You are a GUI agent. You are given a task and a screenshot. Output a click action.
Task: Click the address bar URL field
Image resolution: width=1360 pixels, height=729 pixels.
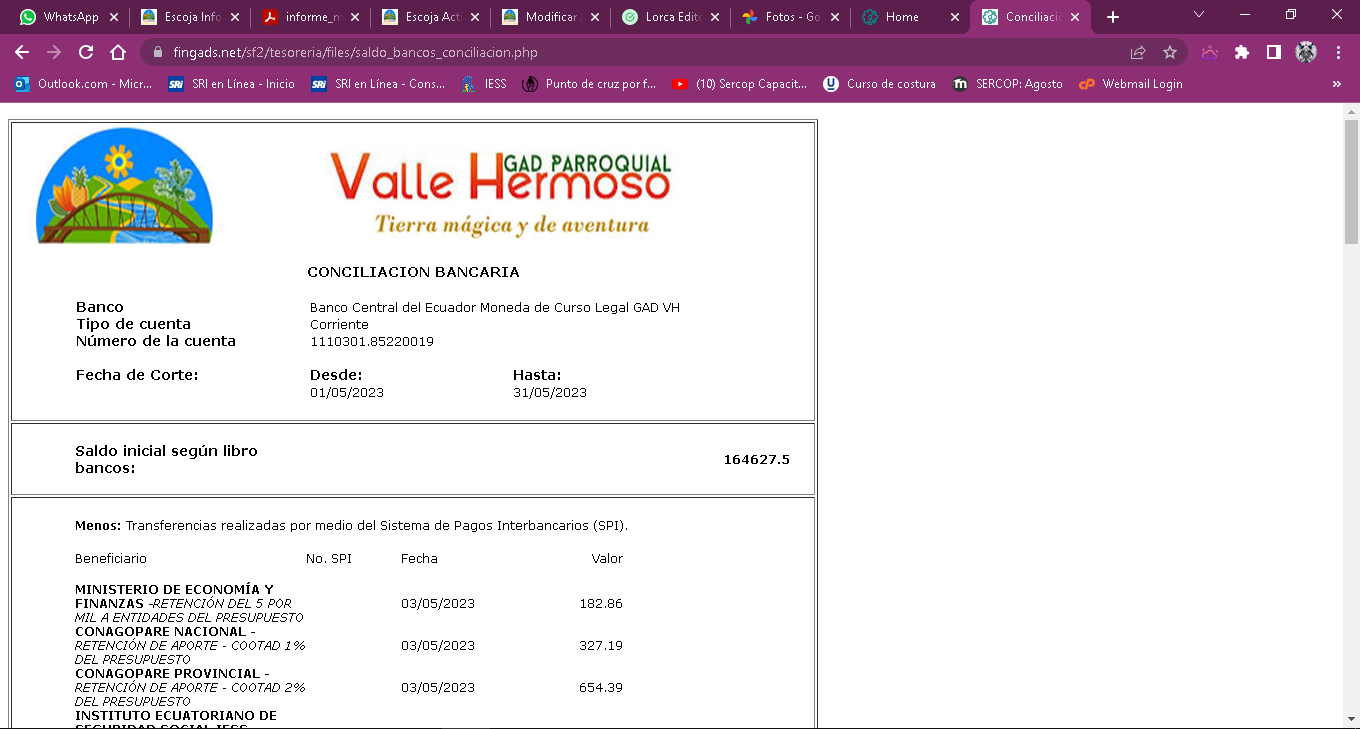pyautogui.click(x=600, y=52)
